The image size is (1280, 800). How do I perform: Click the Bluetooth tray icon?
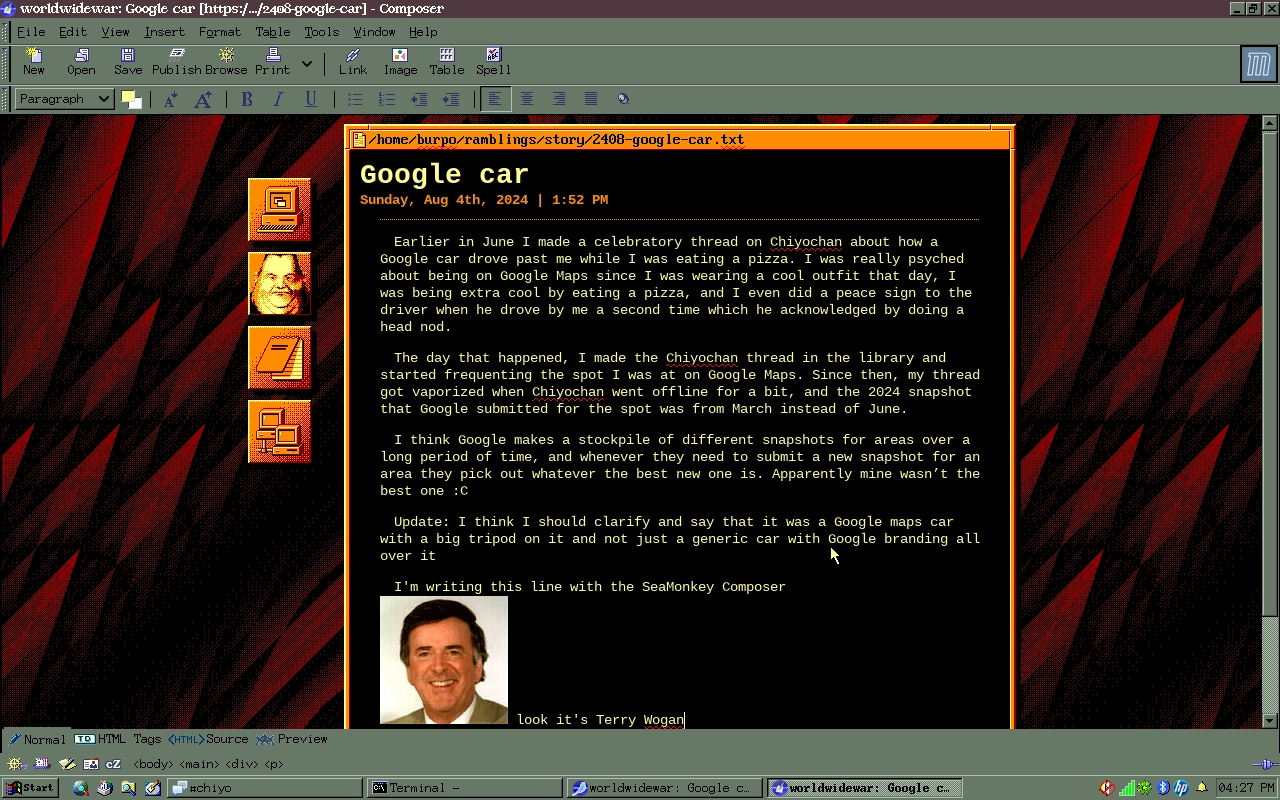[x=1164, y=788]
